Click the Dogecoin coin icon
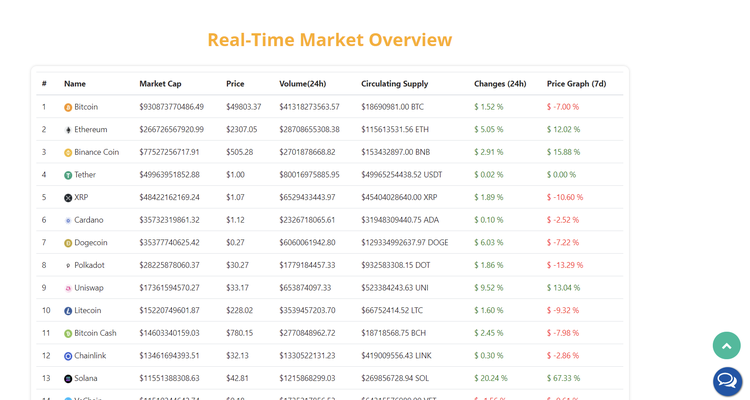This screenshot has width=750, height=400. pyautogui.click(x=68, y=243)
